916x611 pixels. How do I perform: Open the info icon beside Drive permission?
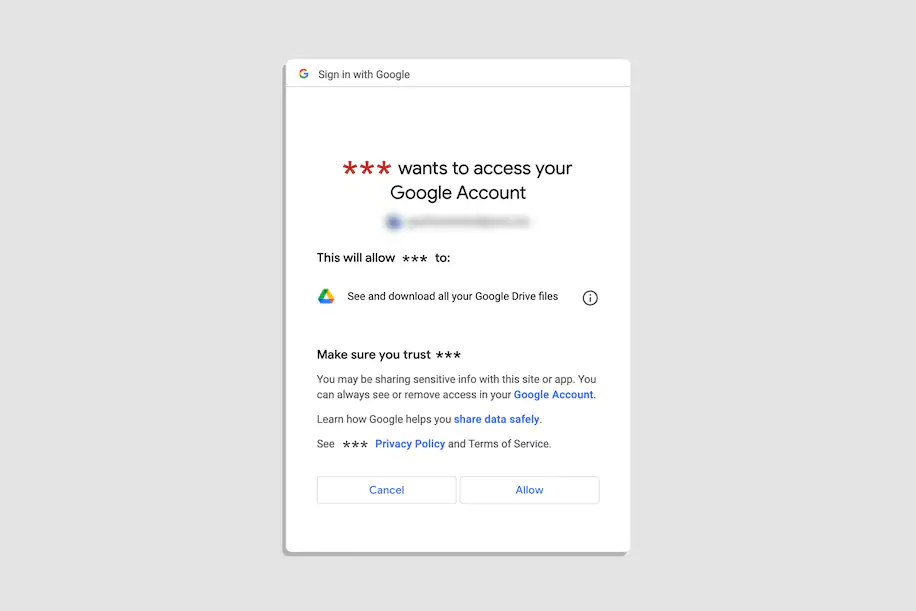590,298
